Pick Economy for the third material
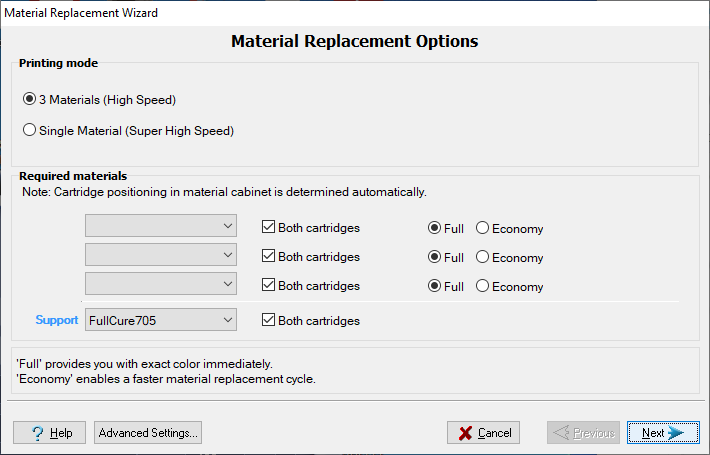The image size is (710, 455). point(483,286)
